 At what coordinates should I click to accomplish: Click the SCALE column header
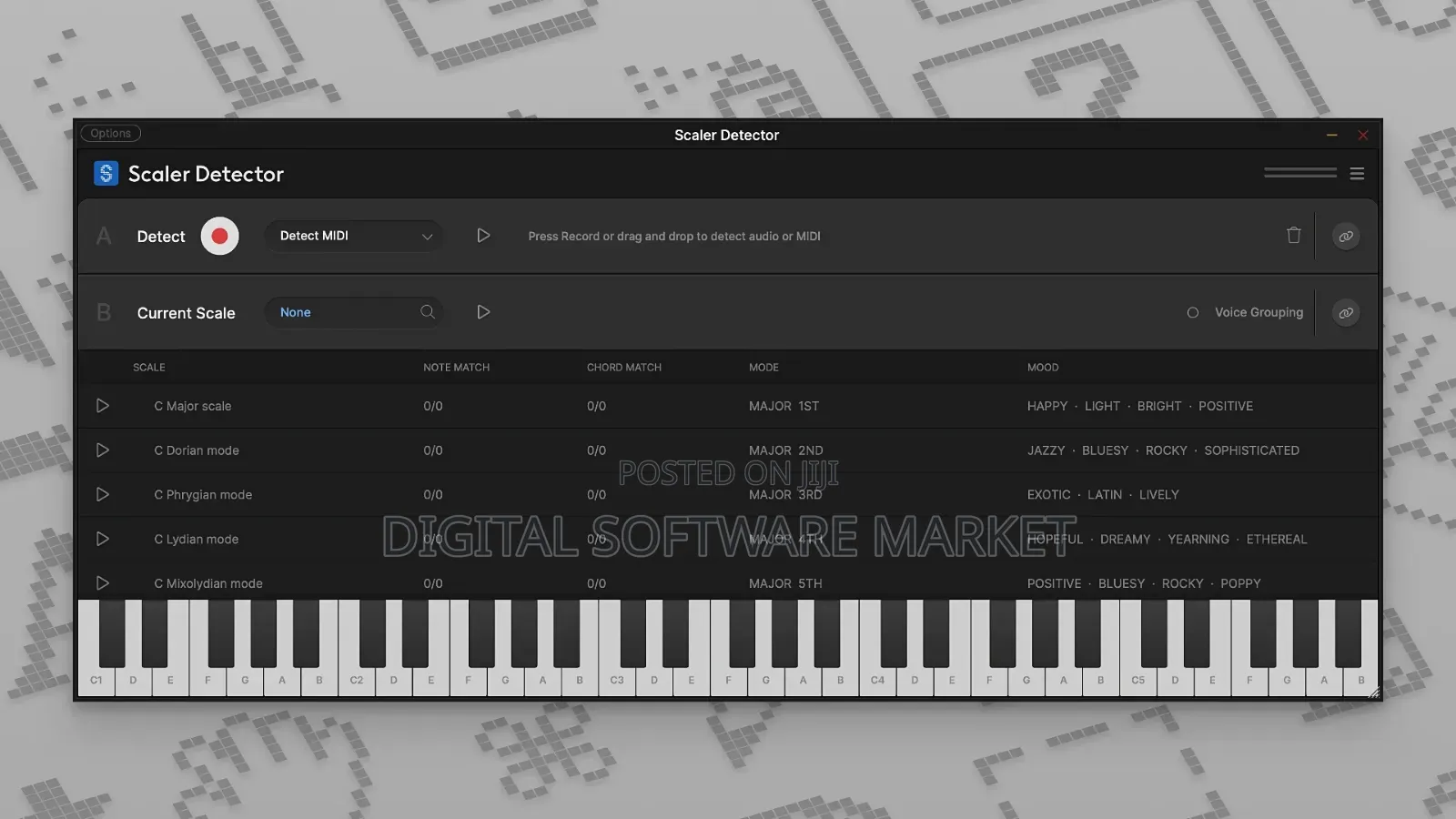click(149, 368)
